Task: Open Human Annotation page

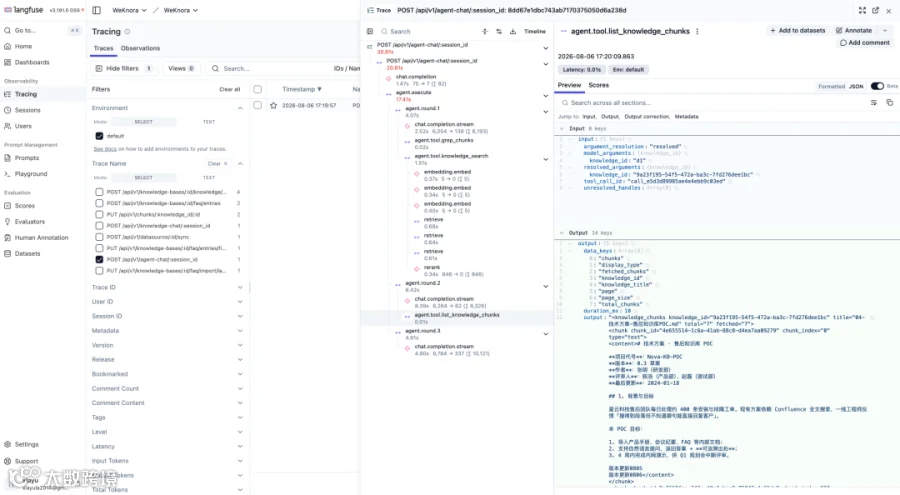Action: coord(41,238)
